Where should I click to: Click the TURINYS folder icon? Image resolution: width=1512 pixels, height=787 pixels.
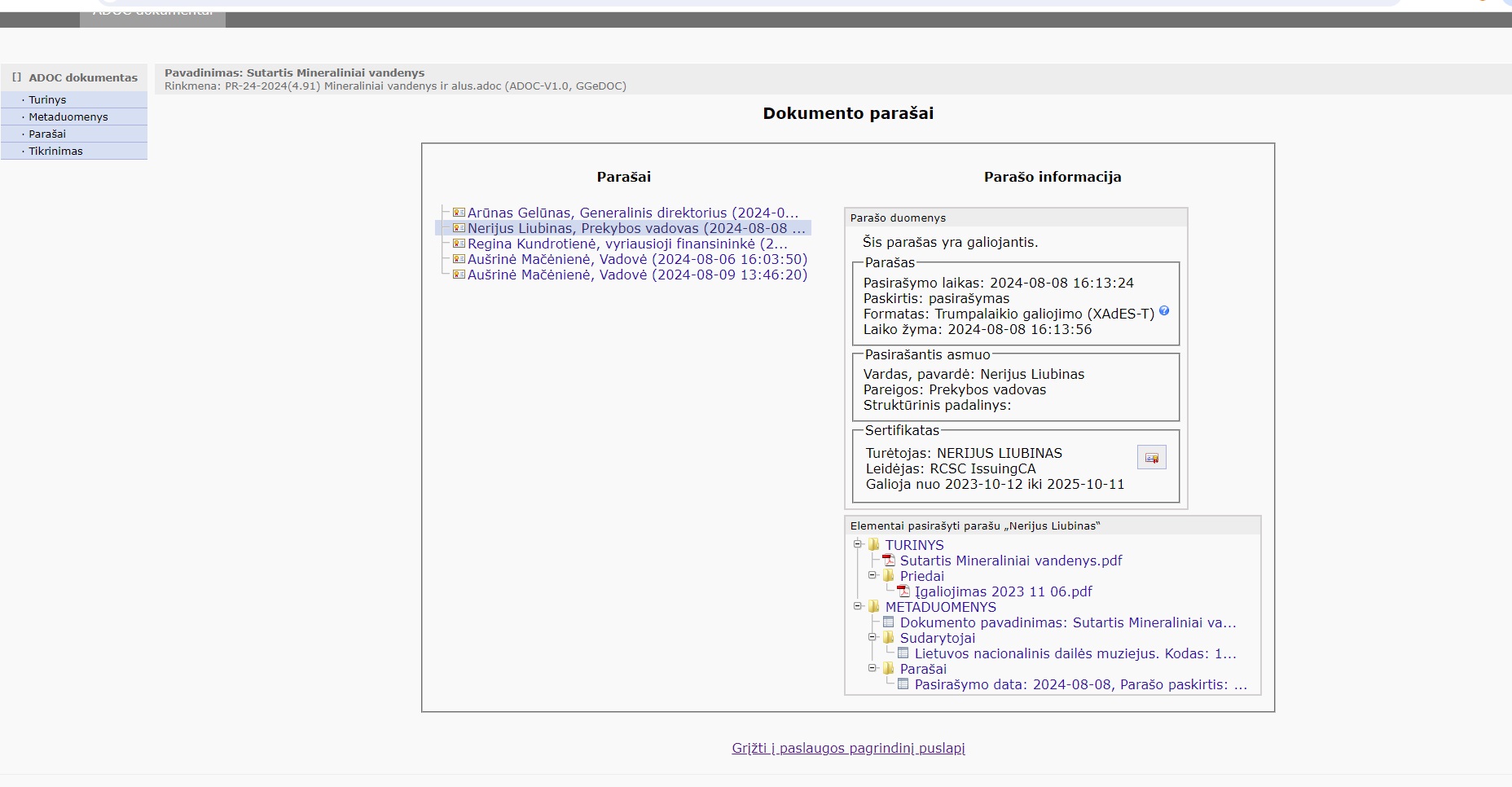pyautogui.click(x=874, y=545)
